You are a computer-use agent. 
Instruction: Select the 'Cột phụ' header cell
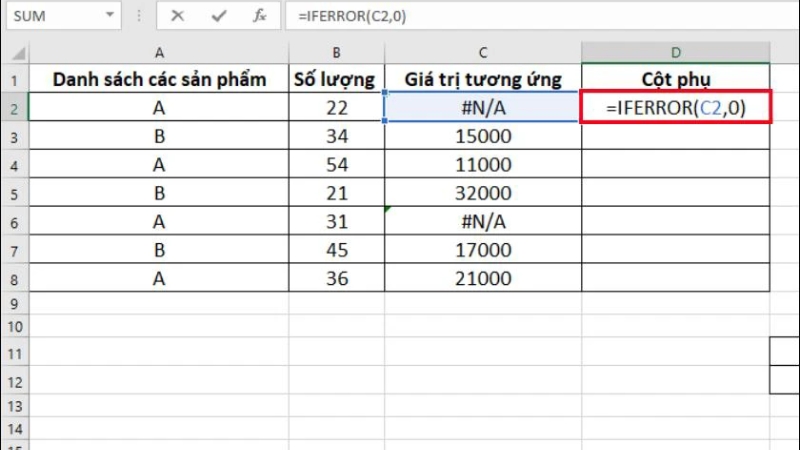point(676,79)
